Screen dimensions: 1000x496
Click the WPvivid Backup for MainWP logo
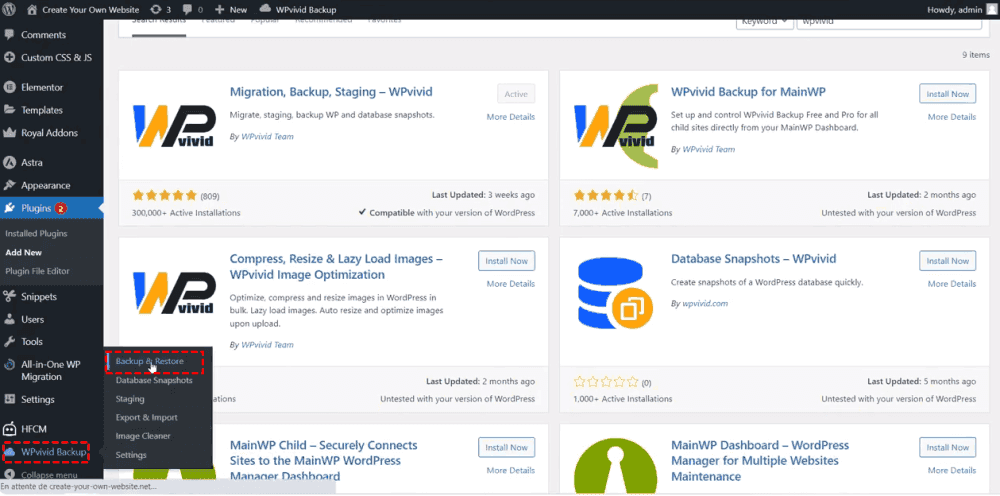[x=615, y=125]
